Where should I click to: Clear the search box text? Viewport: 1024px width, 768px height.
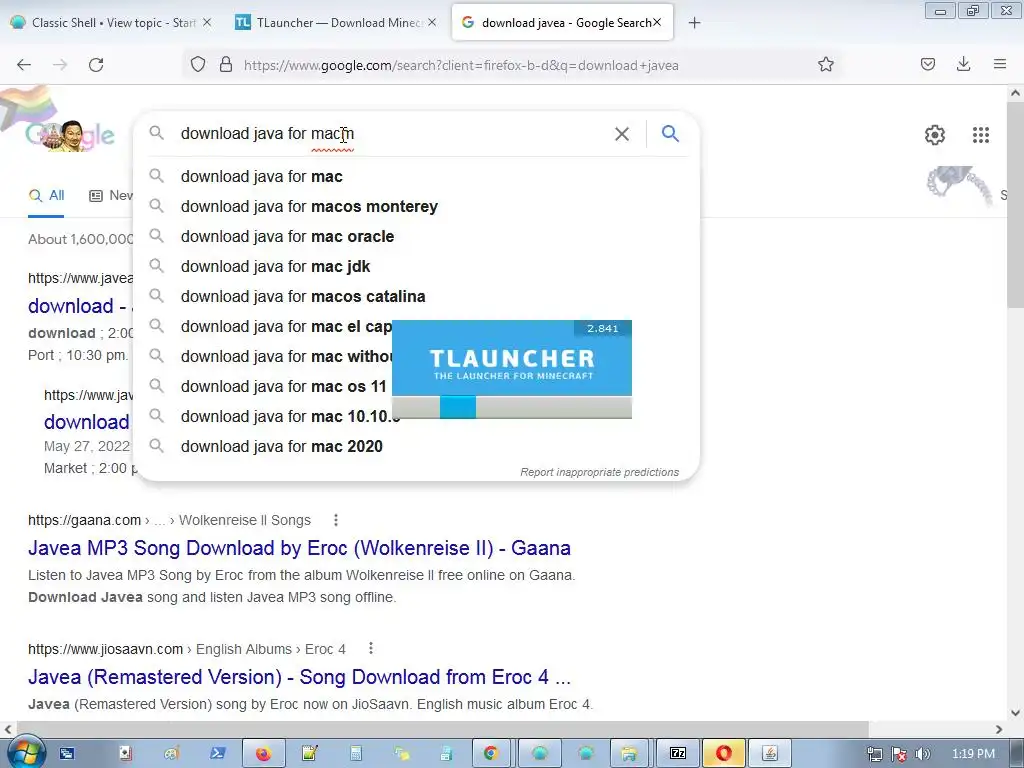[622, 134]
